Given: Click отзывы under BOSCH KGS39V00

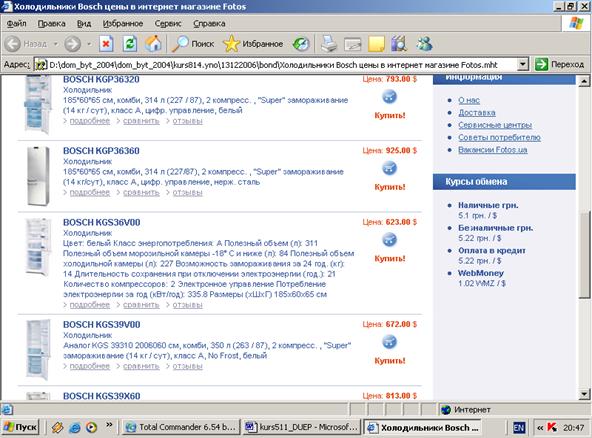Looking at the screenshot, I should coord(188,366).
